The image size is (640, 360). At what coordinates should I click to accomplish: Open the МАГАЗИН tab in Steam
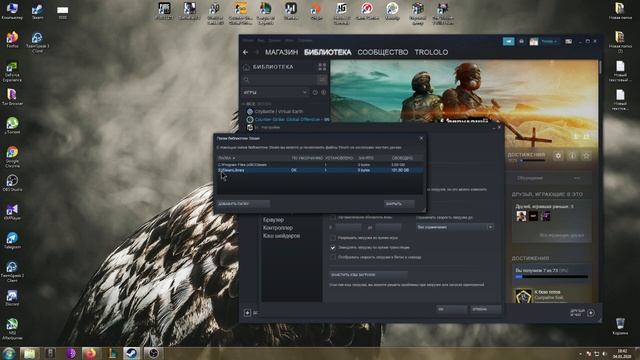click(281, 52)
